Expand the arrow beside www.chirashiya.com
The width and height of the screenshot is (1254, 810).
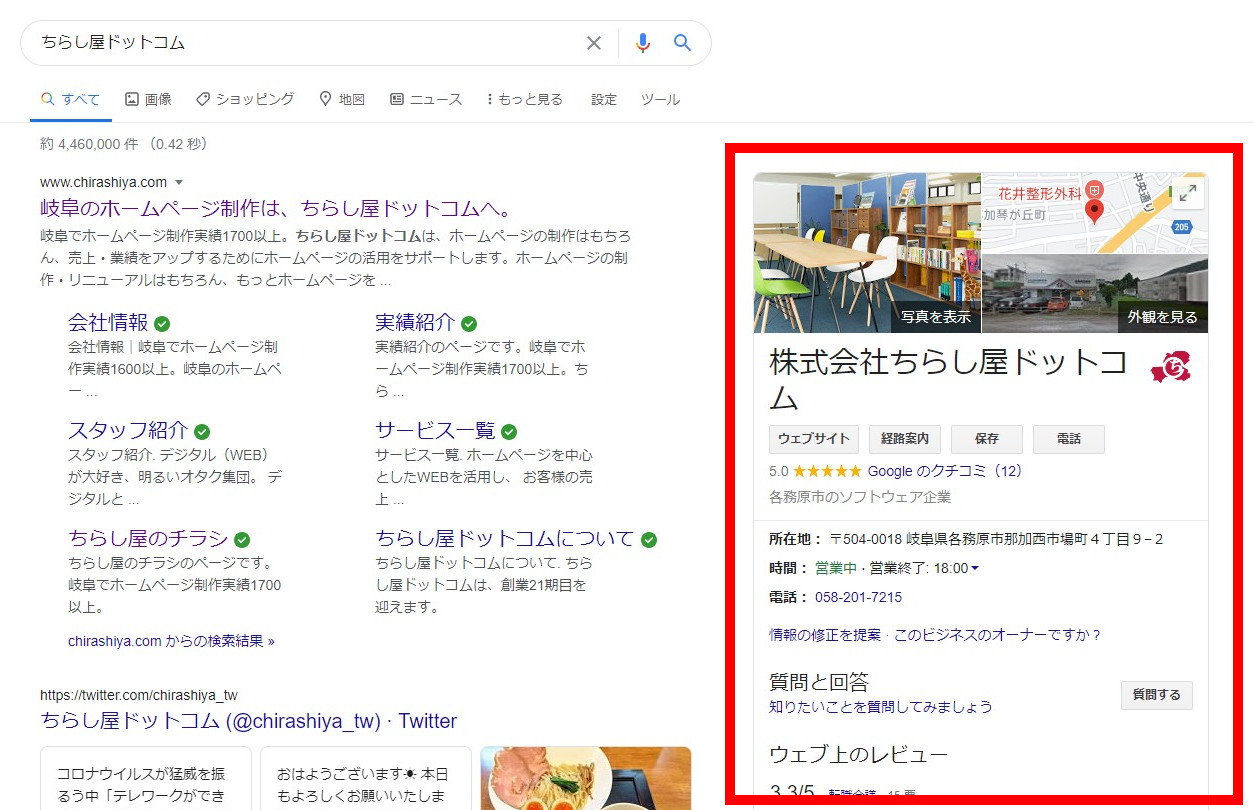coord(179,182)
